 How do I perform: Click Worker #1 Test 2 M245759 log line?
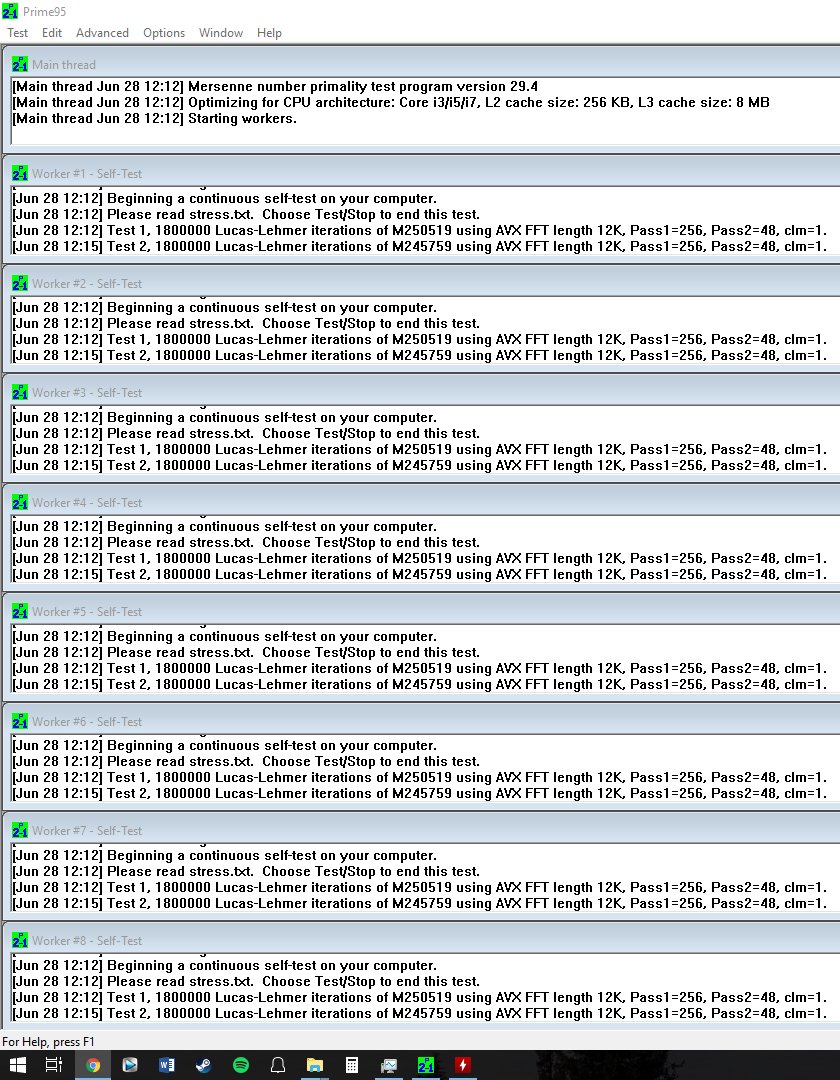[x=419, y=247]
